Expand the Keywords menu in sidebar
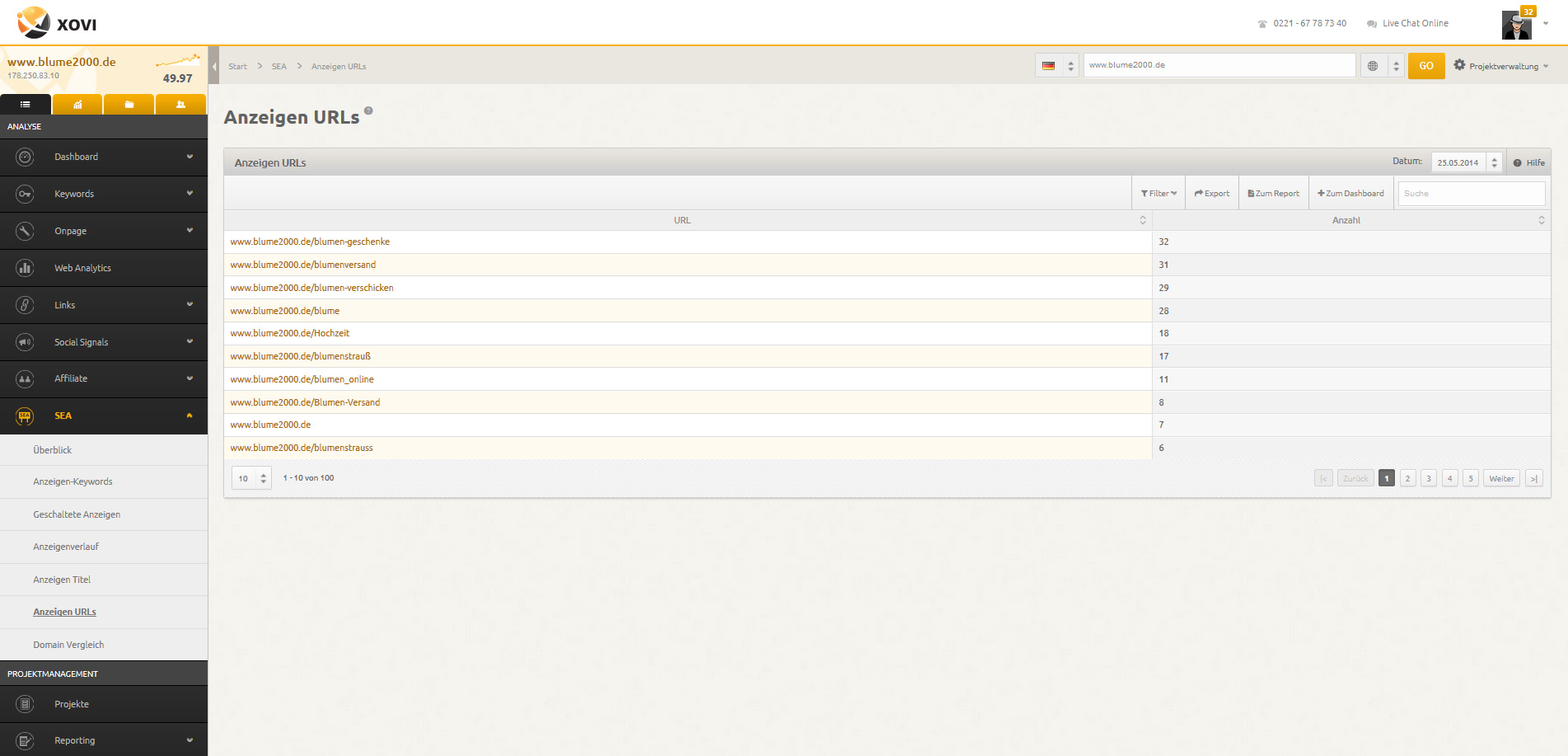 pos(104,194)
